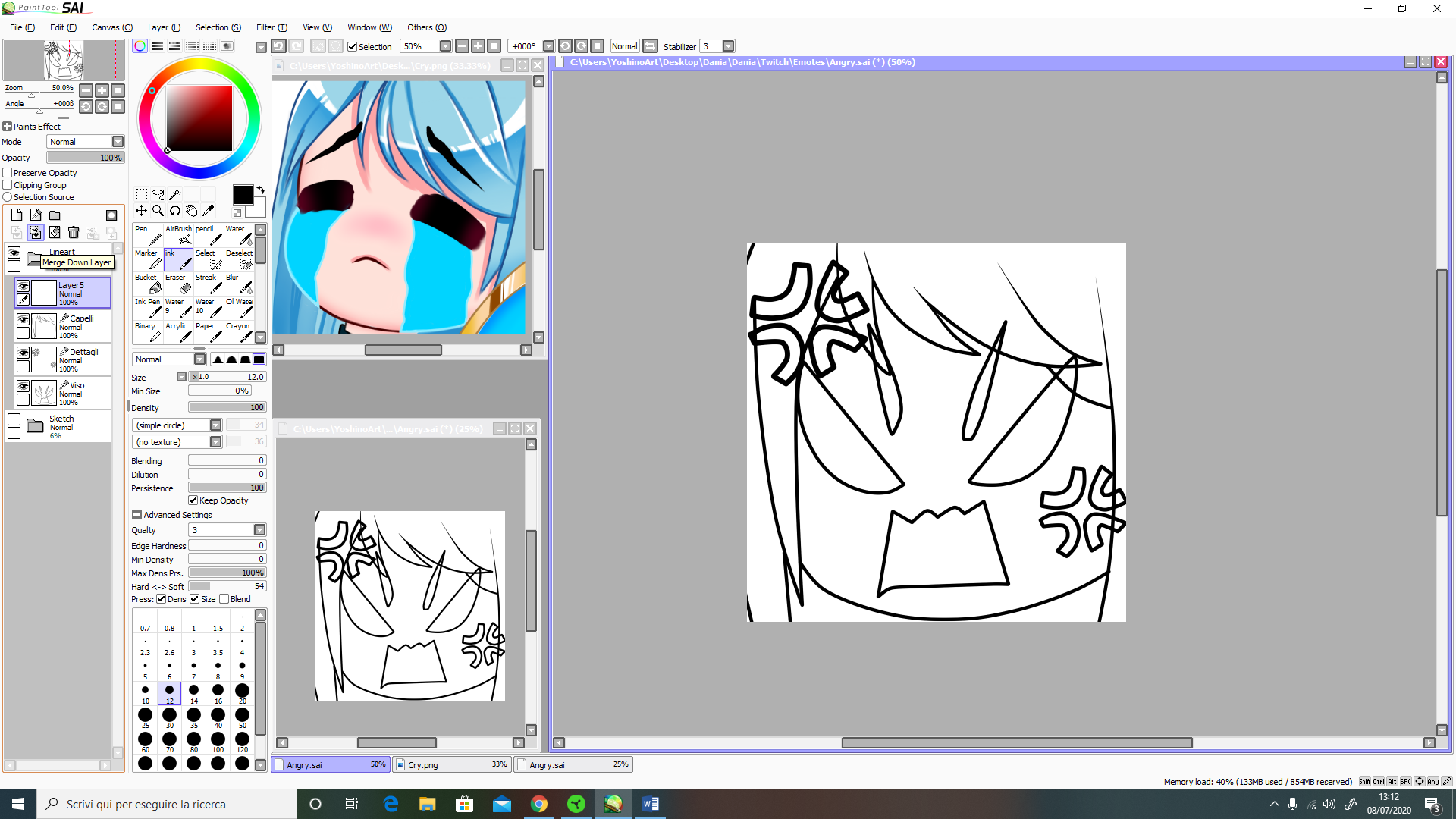Hide the Capelli layer
The height and width of the screenshot is (819, 1456).
point(24,320)
